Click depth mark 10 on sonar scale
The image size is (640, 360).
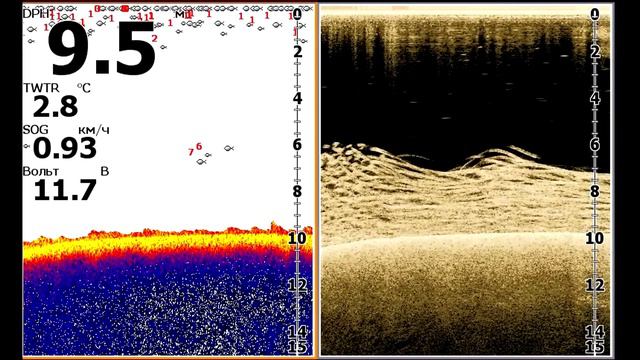point(297,238)
